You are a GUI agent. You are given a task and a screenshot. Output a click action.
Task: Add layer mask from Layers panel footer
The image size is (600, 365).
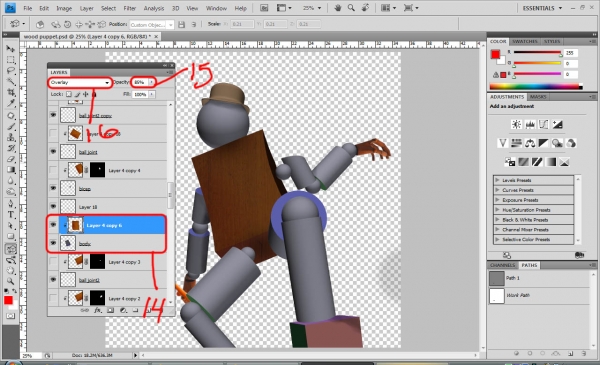point(111,310)
